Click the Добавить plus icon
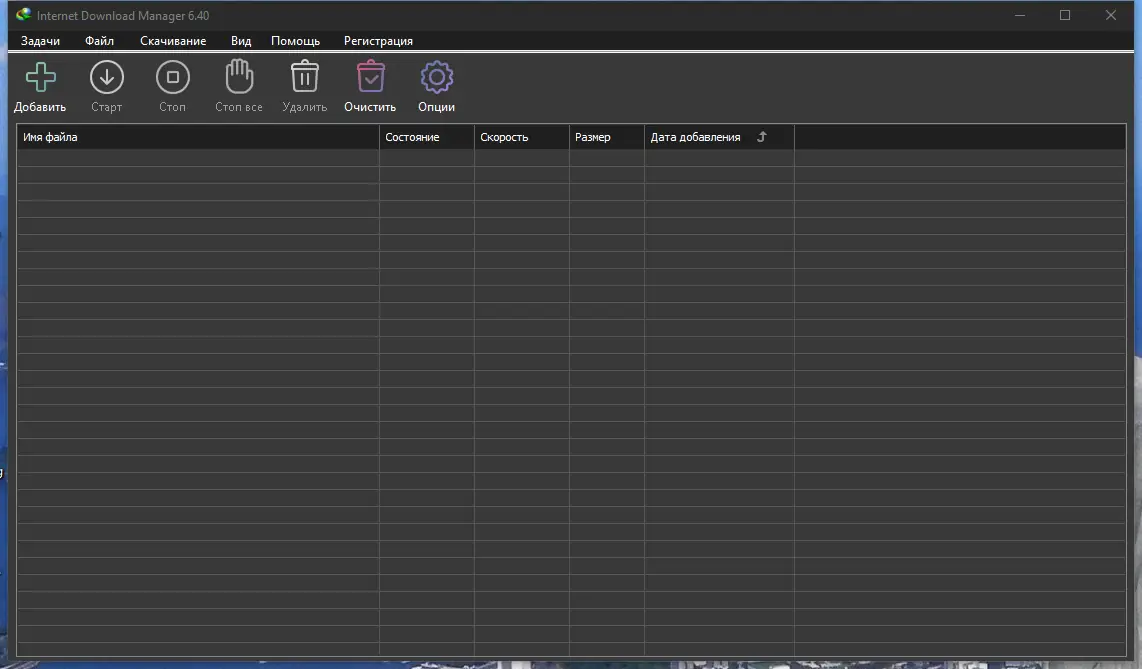Screen dimensions: 1142x669 pyautogui.click(x=40, y=77)
